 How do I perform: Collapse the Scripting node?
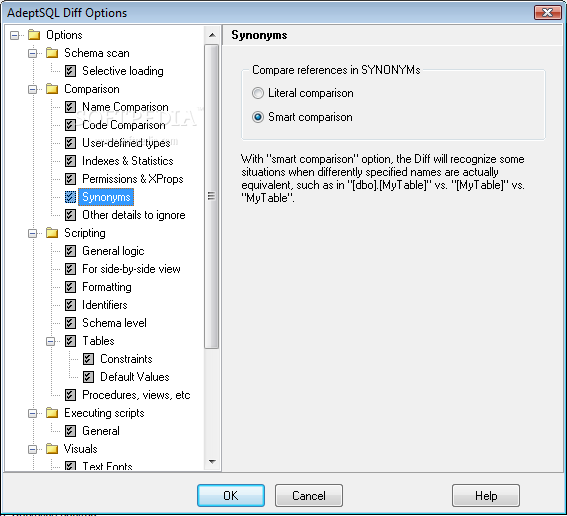33,233
